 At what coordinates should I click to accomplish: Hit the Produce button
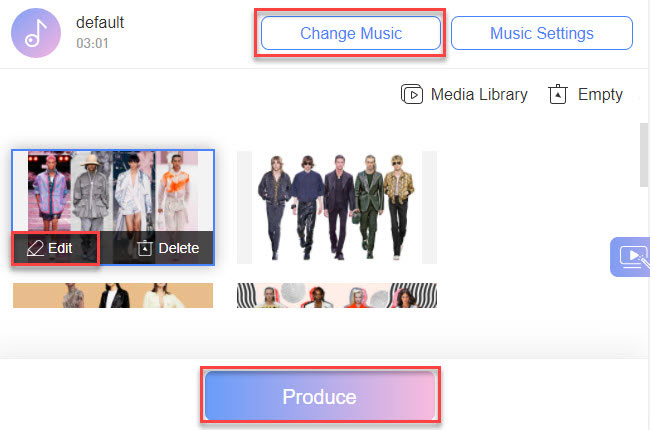pyautogui.click(x=320, y=397)
